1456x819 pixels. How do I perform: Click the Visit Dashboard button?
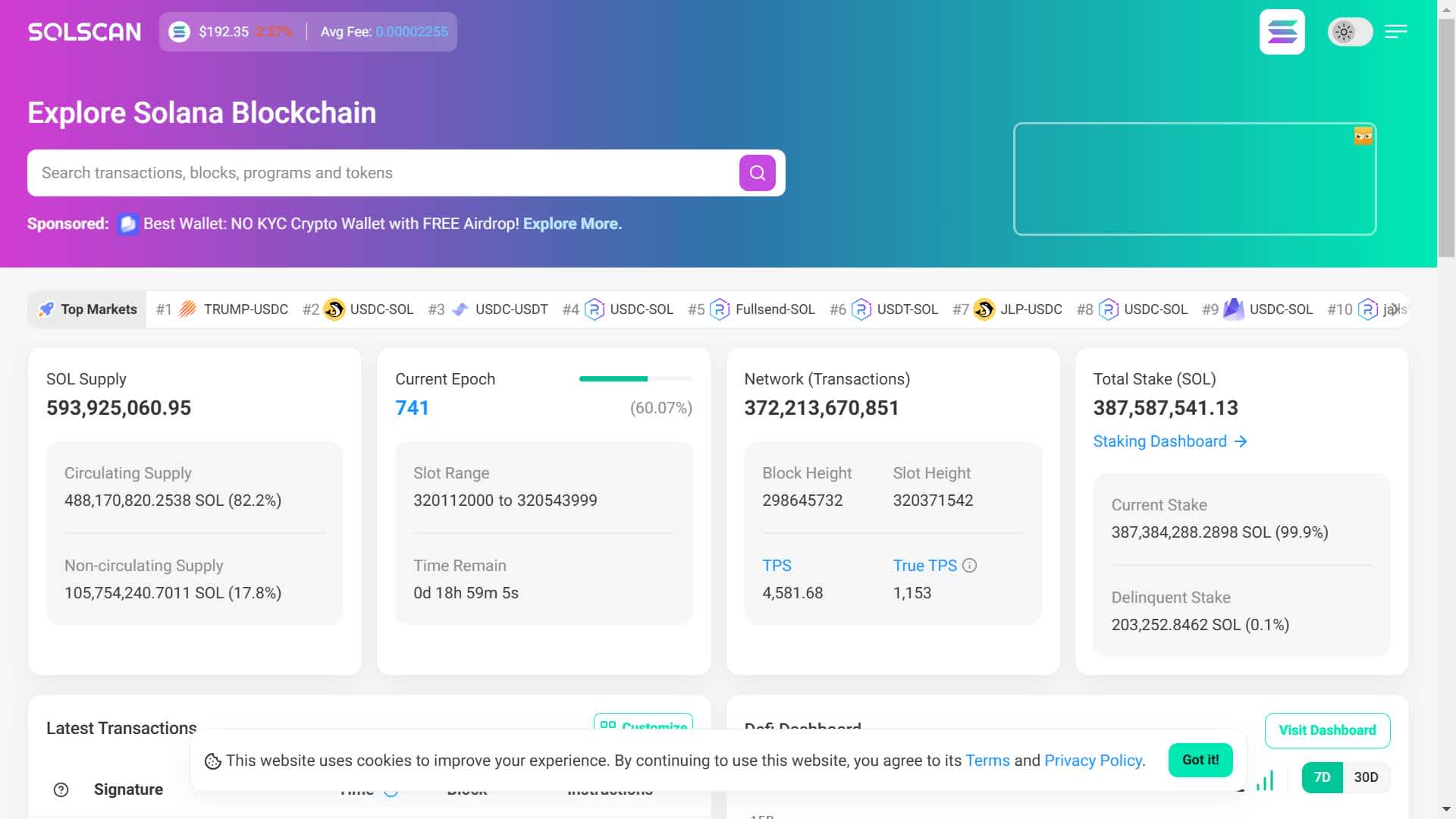click(1327, 730)
